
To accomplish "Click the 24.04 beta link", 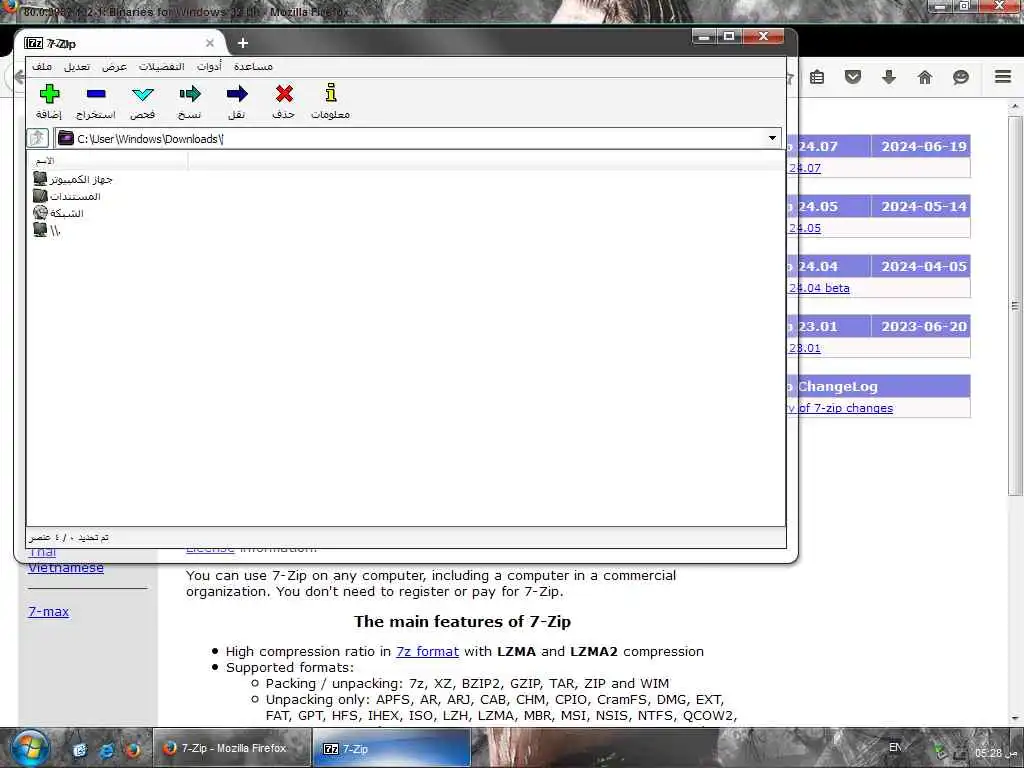I will coord(819,288).
